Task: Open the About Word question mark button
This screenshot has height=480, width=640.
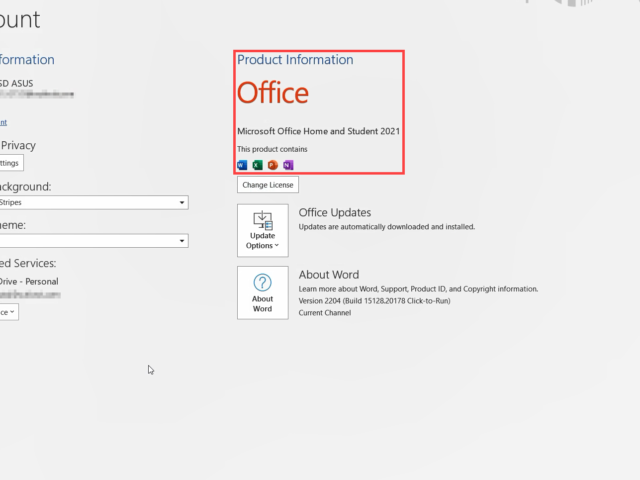Action: [x=262, y=292]
